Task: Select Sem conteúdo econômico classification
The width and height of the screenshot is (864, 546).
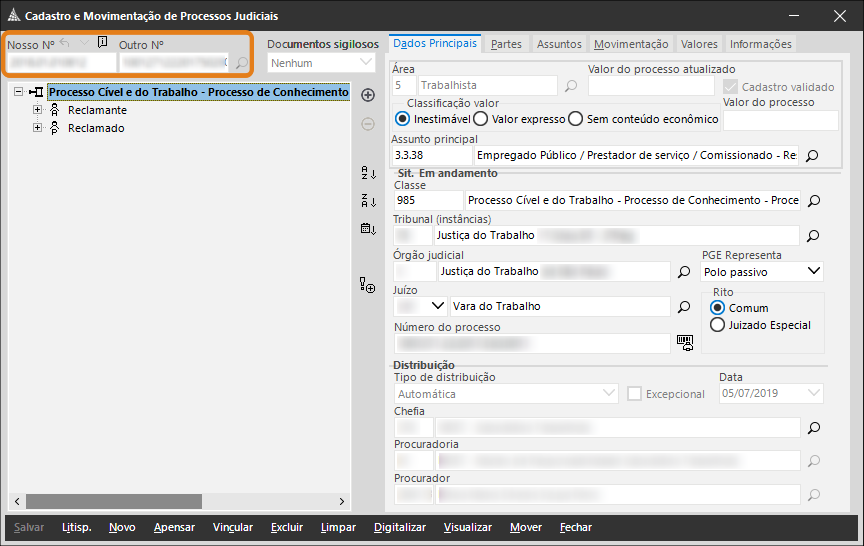Action: click(575, 119)
